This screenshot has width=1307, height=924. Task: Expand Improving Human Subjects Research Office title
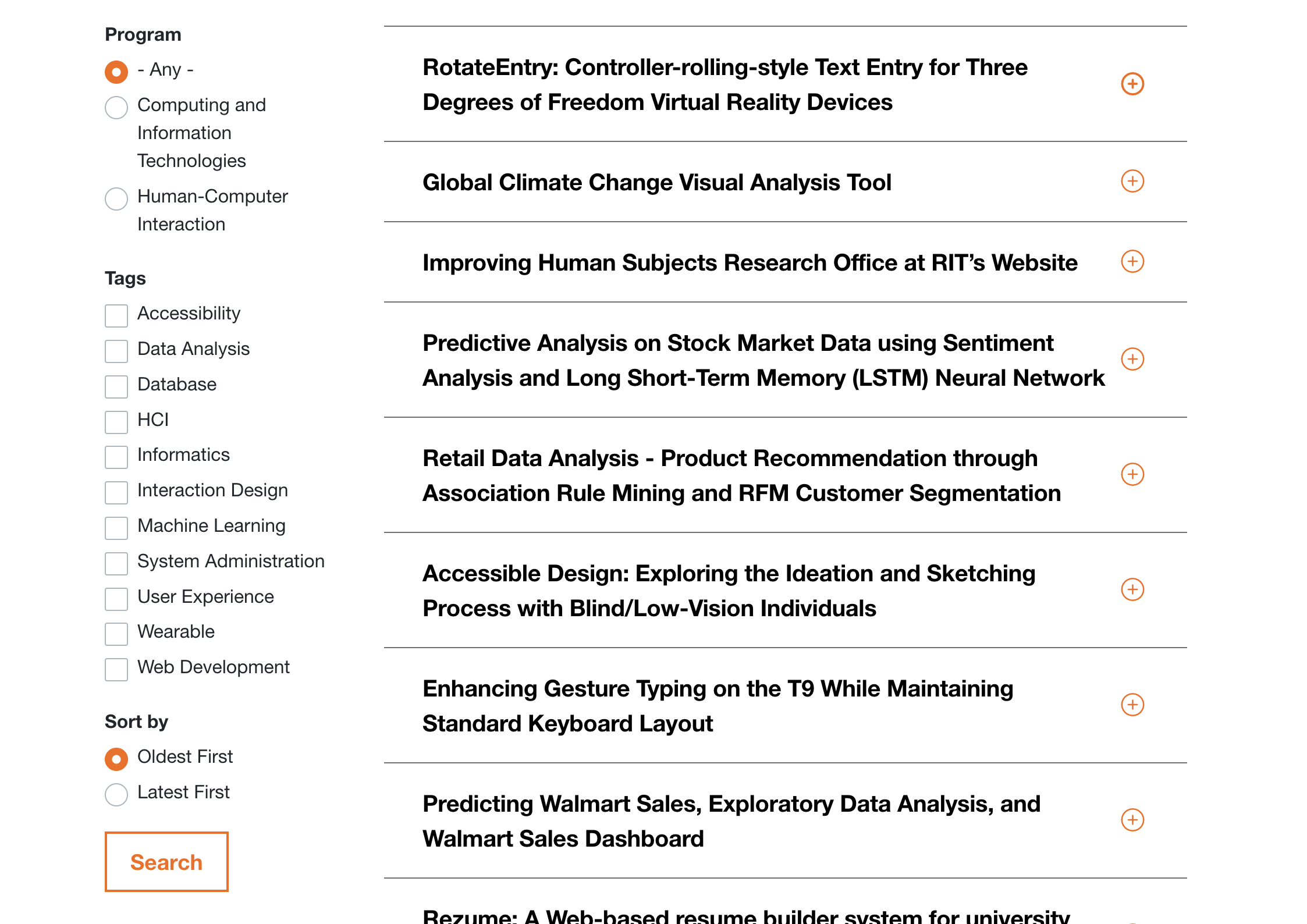click(750, 263)
